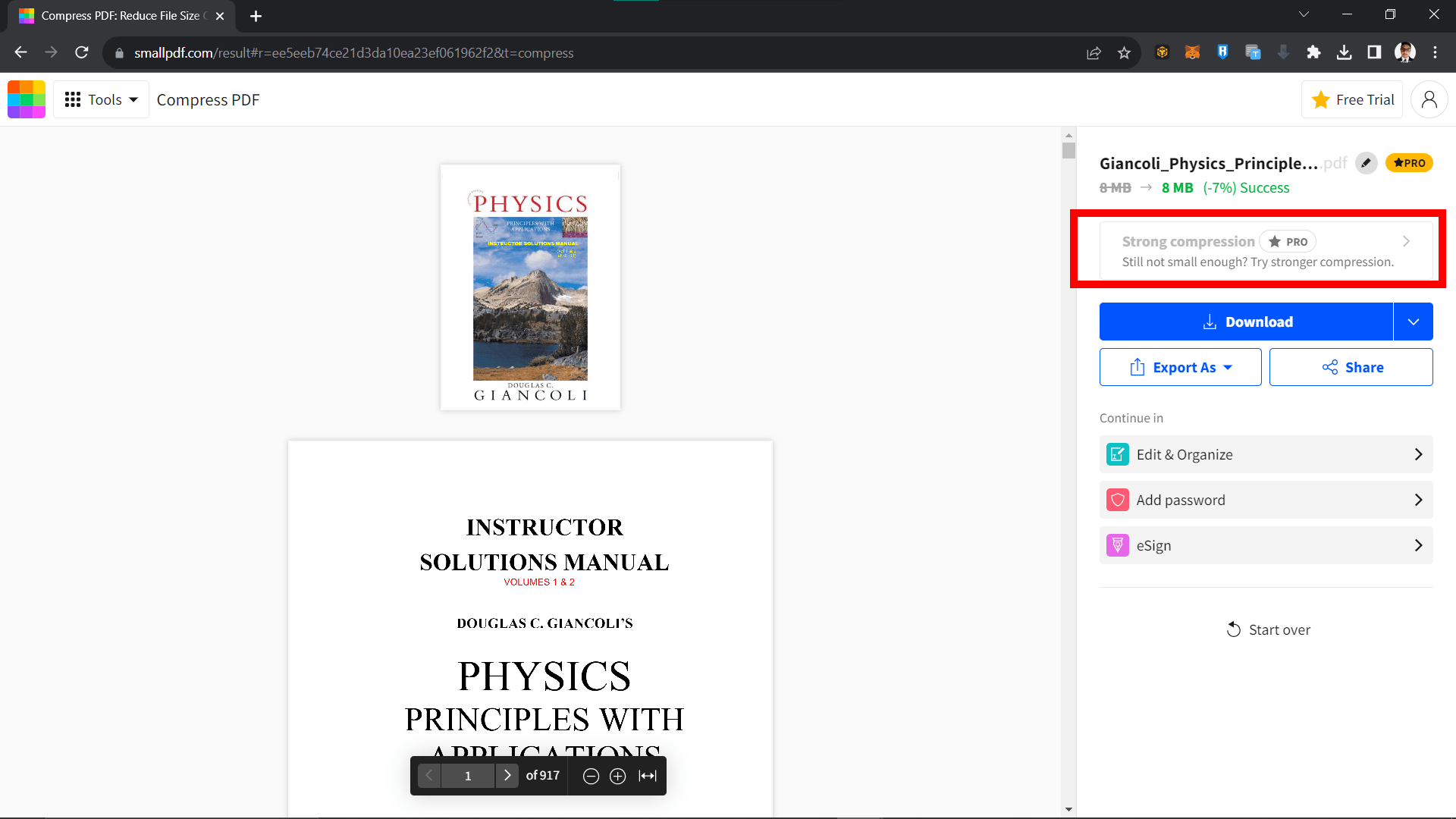Open the MetaMask extension icon
This screenshot has height=819, width=1456.
1192,52
